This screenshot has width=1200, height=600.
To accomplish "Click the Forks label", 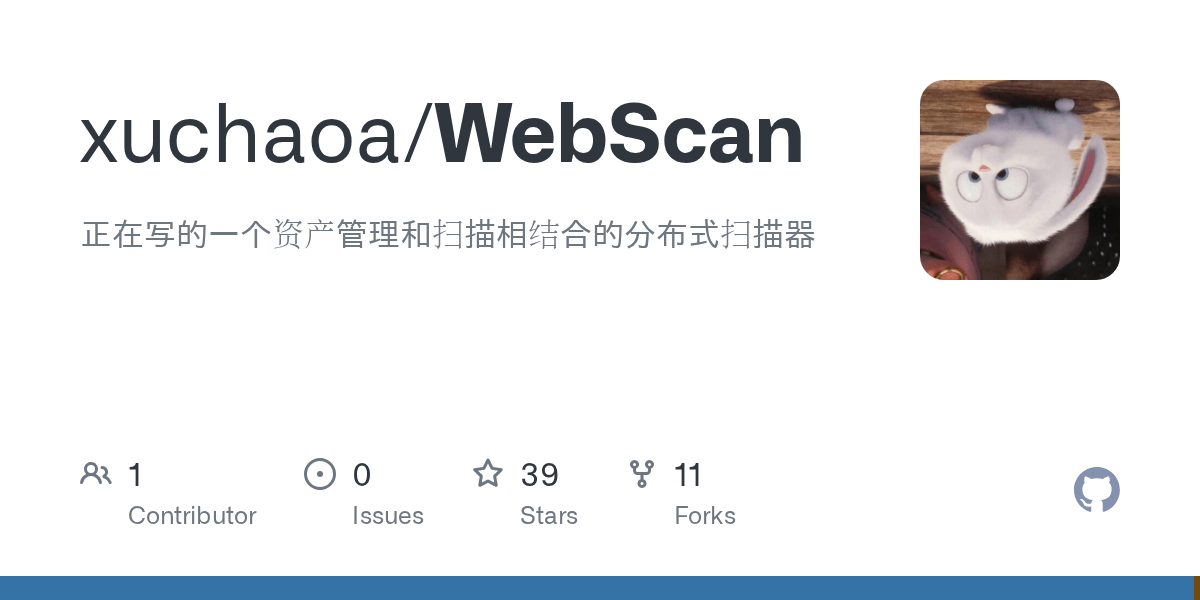I will pos(705,516).
